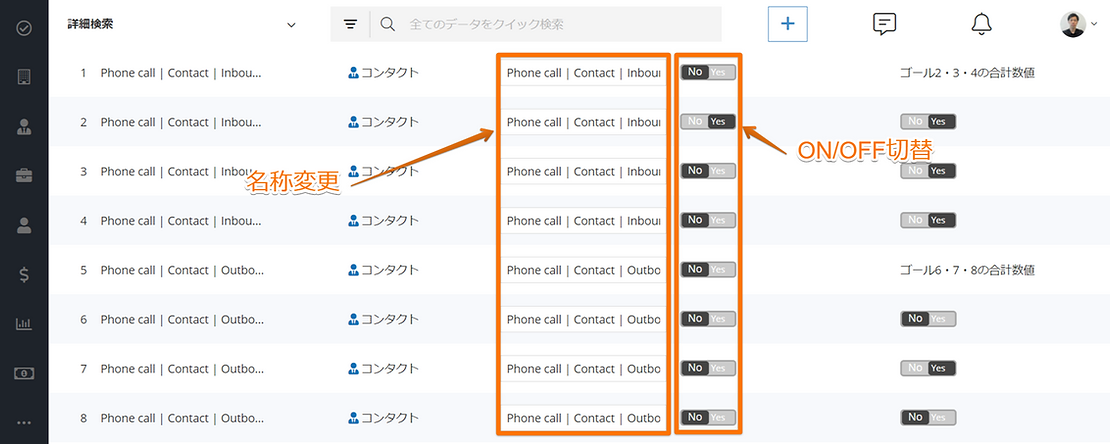1110x444 pixels.
Task: Click the クイック検索 search field
Action: 560,24
